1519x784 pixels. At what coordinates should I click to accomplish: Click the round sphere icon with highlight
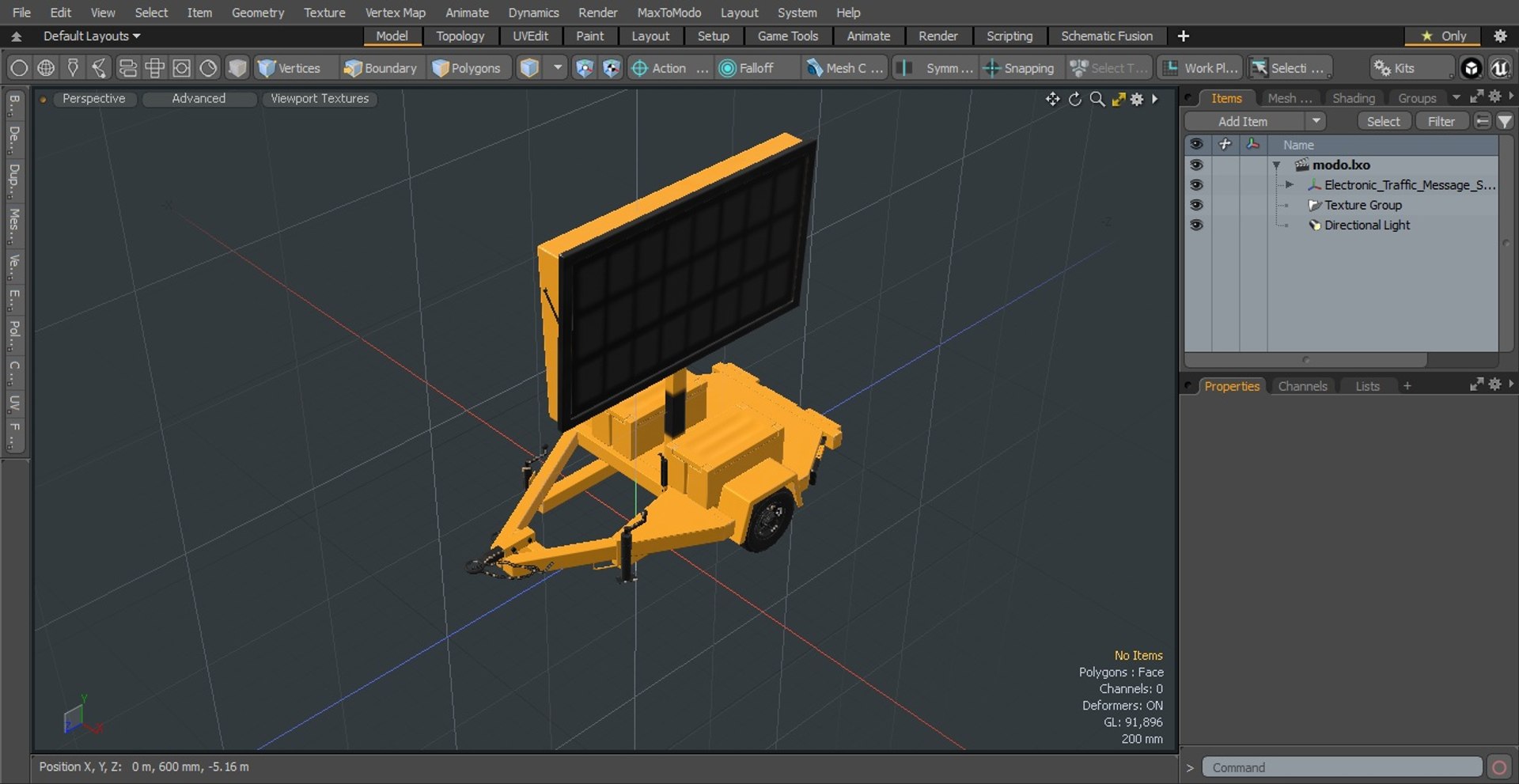point(208,68)
